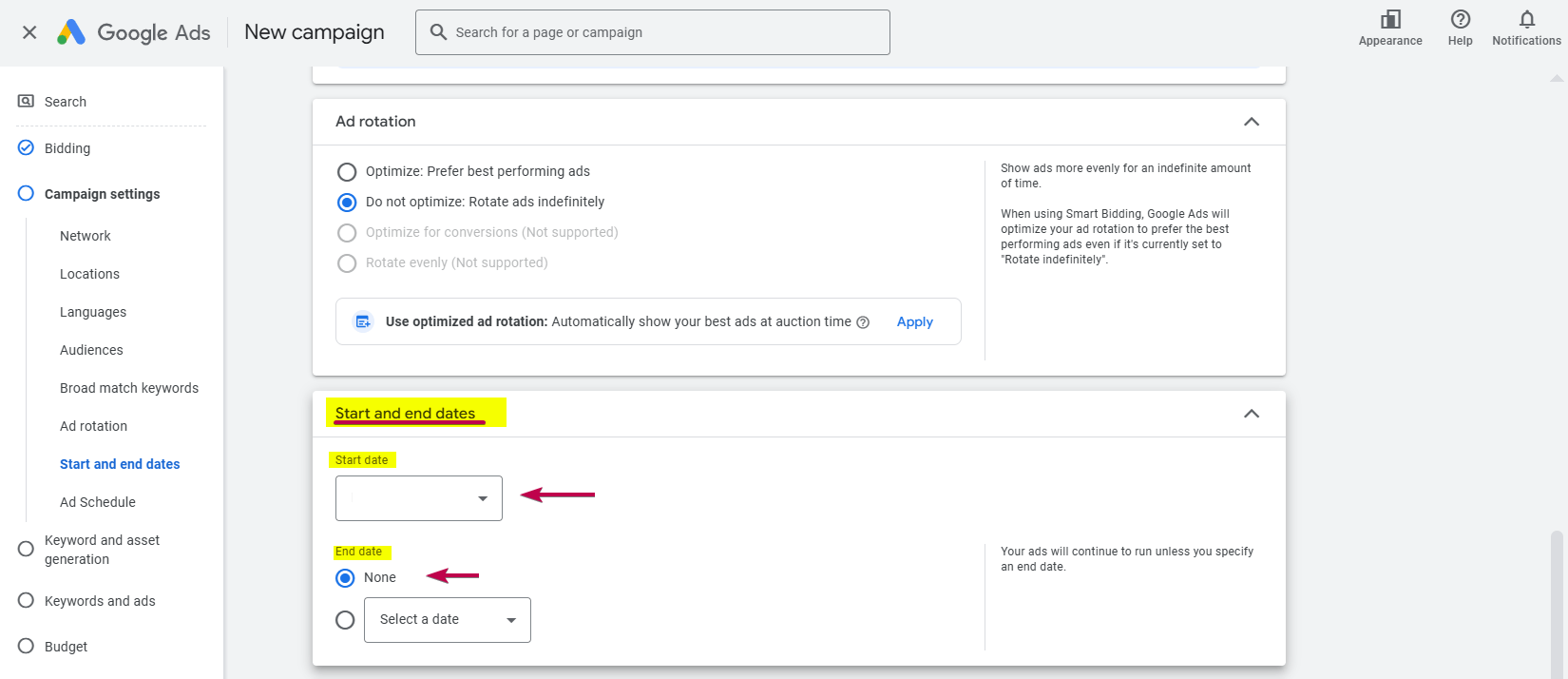This screenshot has width=1568, height=679.
Task: Click the search for page or campaign field
Action: coord(652,32)
